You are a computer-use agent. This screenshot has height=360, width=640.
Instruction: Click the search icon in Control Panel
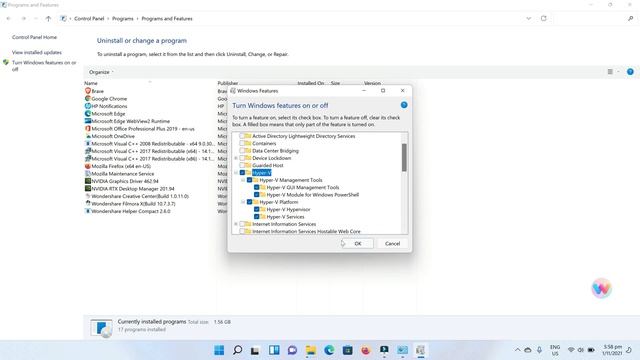coord(631,18)
